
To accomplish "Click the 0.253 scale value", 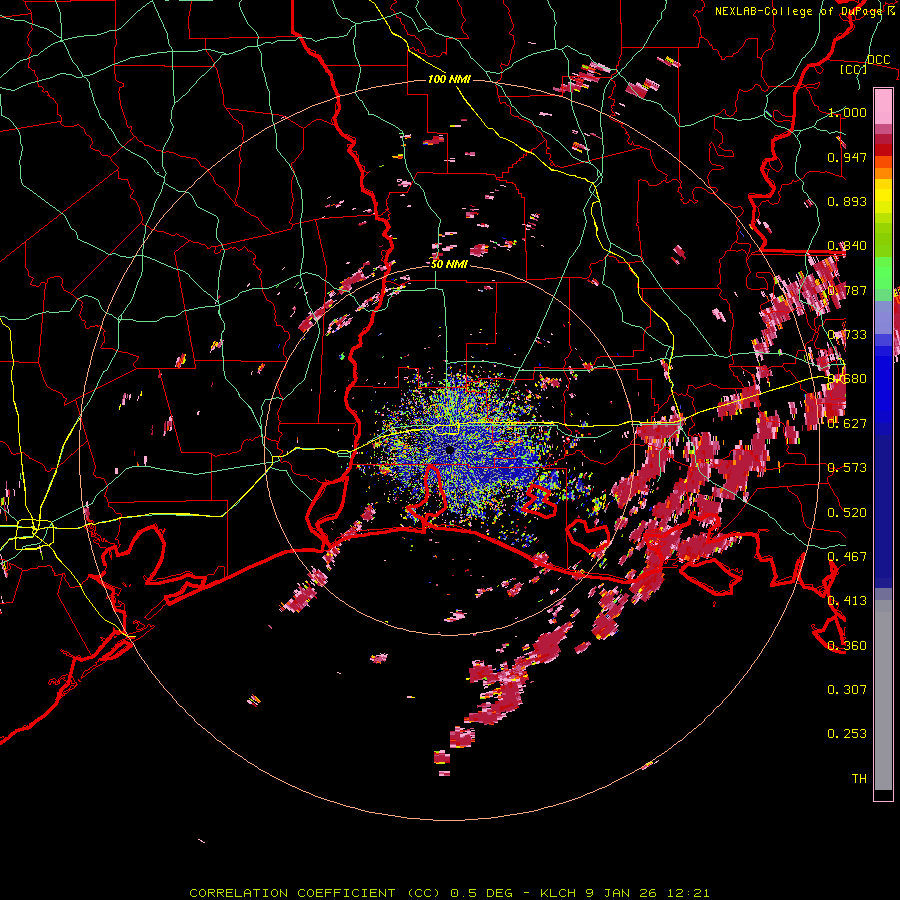I will [847, 734].
